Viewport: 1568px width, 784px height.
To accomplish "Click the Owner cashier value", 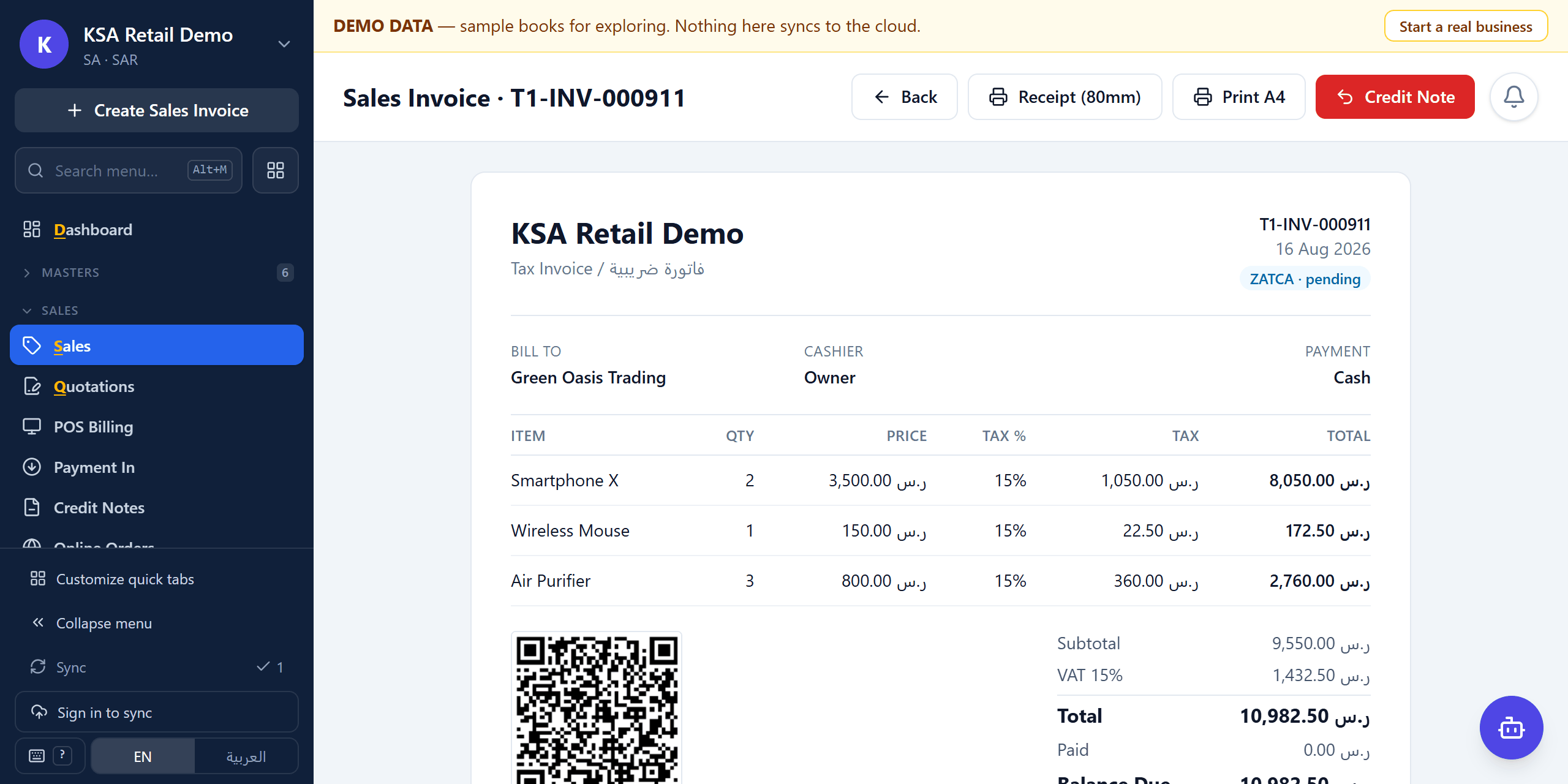I will [829, 377].
